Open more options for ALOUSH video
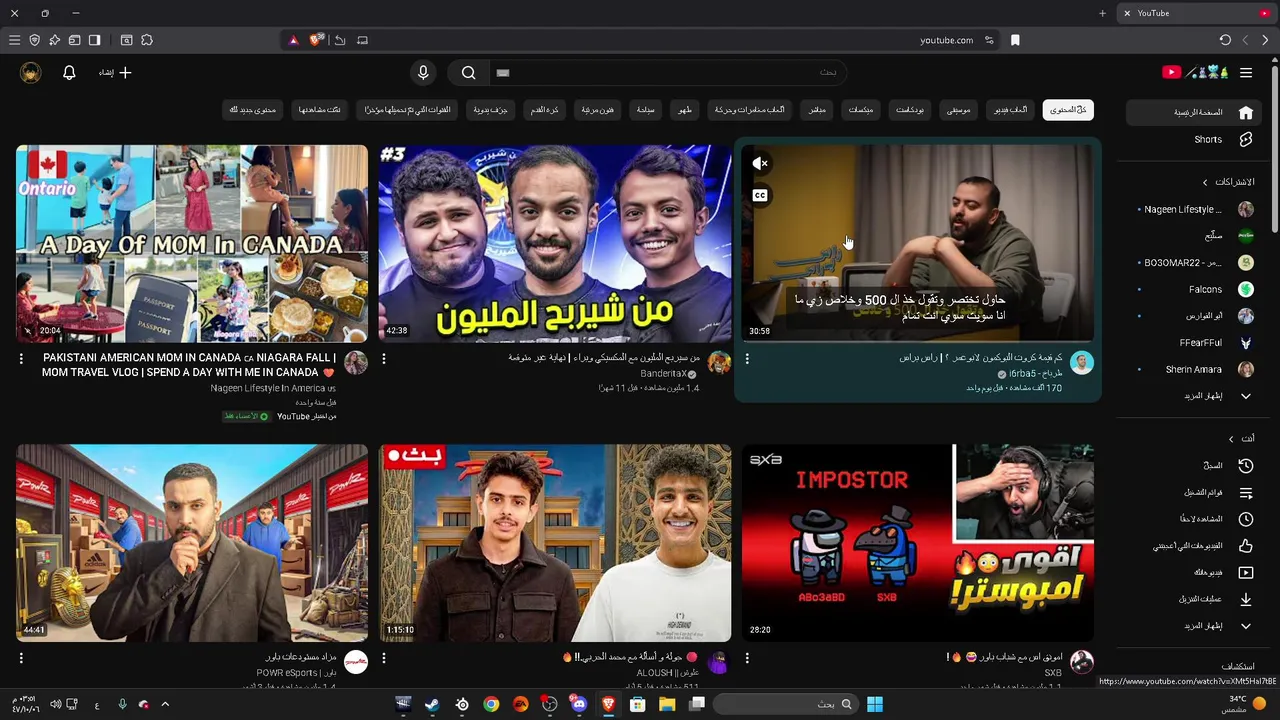Viewport: 1280px width, 720px height. point(384,658)
